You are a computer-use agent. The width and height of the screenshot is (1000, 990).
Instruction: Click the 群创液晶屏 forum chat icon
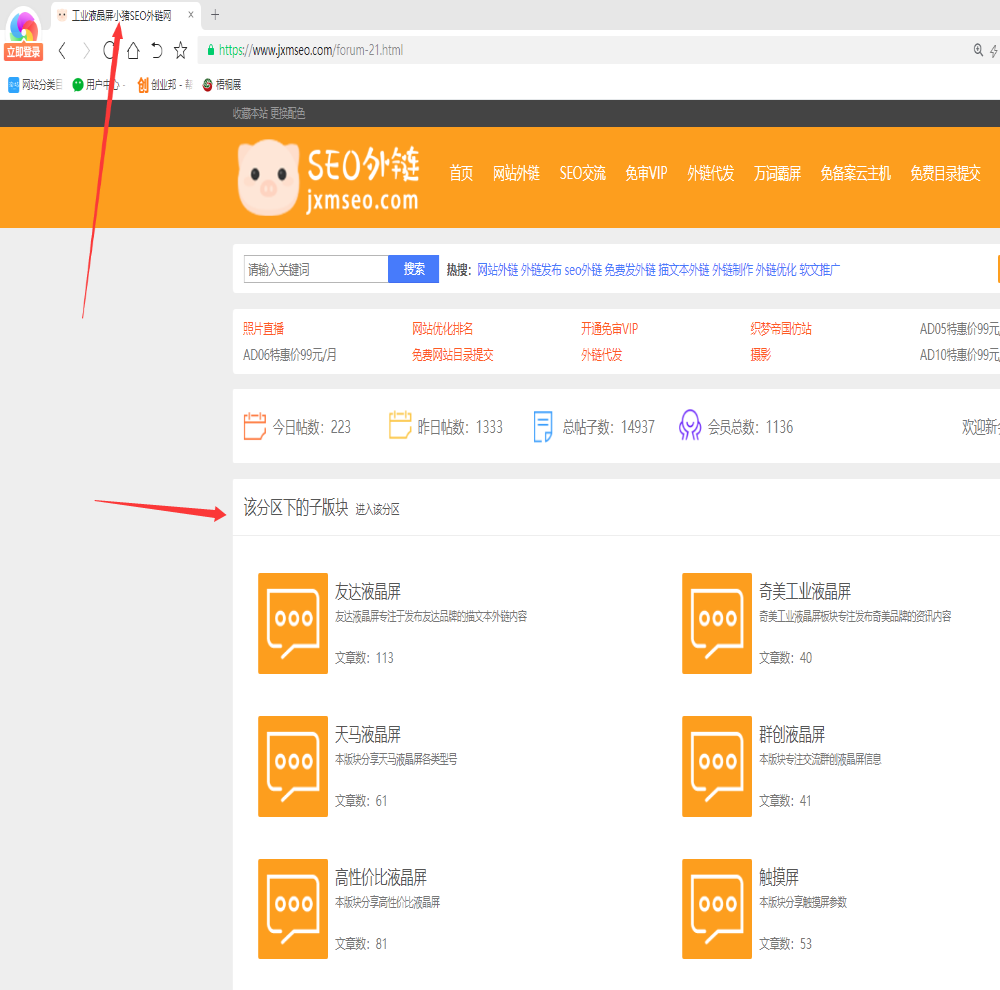pyautogui.click(x=717, y=766)
